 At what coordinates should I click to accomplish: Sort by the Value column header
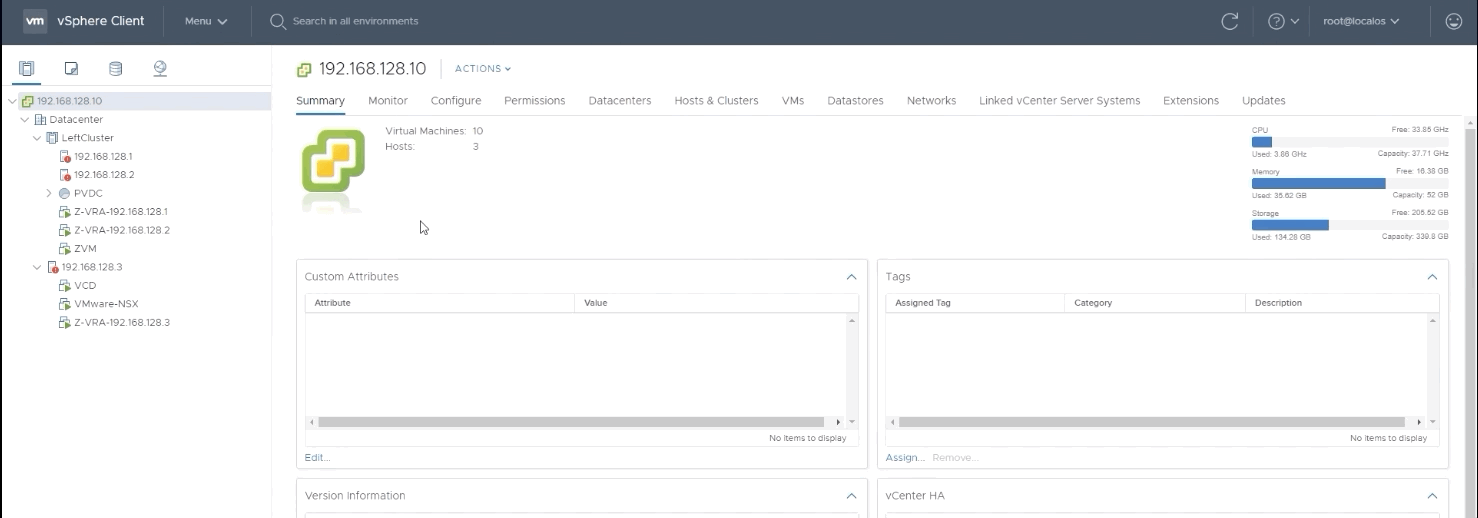tap(717, 303)
